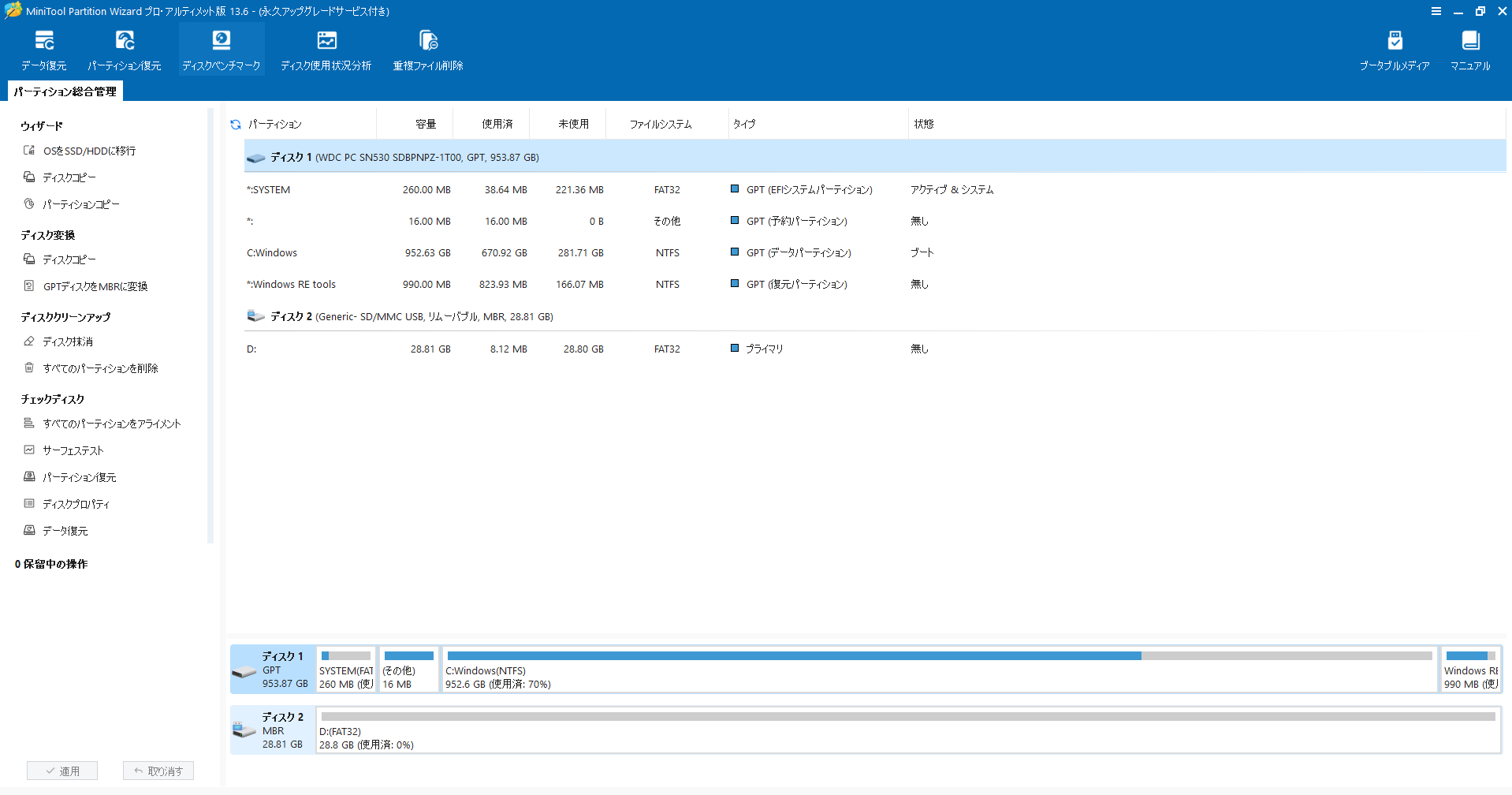Open the マニュアル icon
This screenshot has width=1512, height=795.
tap(1470, 50)
